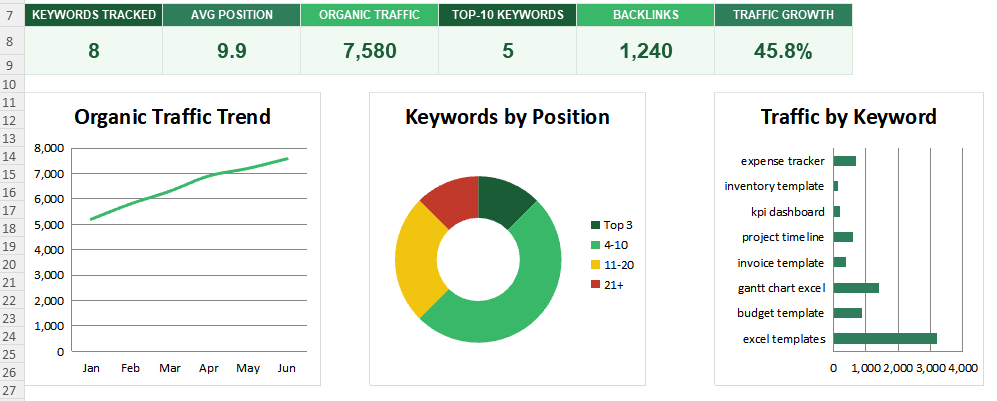
Task: Select the Jun label on the trend chart
Action: tap(288, 368)
